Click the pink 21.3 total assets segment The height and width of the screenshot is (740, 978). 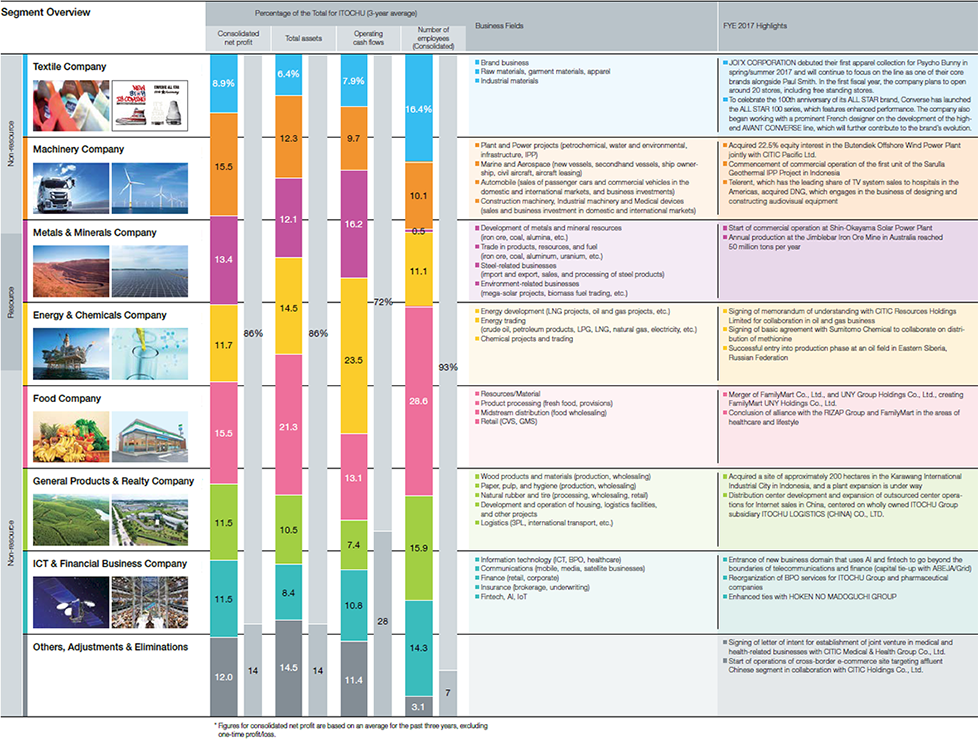pyautogui.click(x=289, y=426)
